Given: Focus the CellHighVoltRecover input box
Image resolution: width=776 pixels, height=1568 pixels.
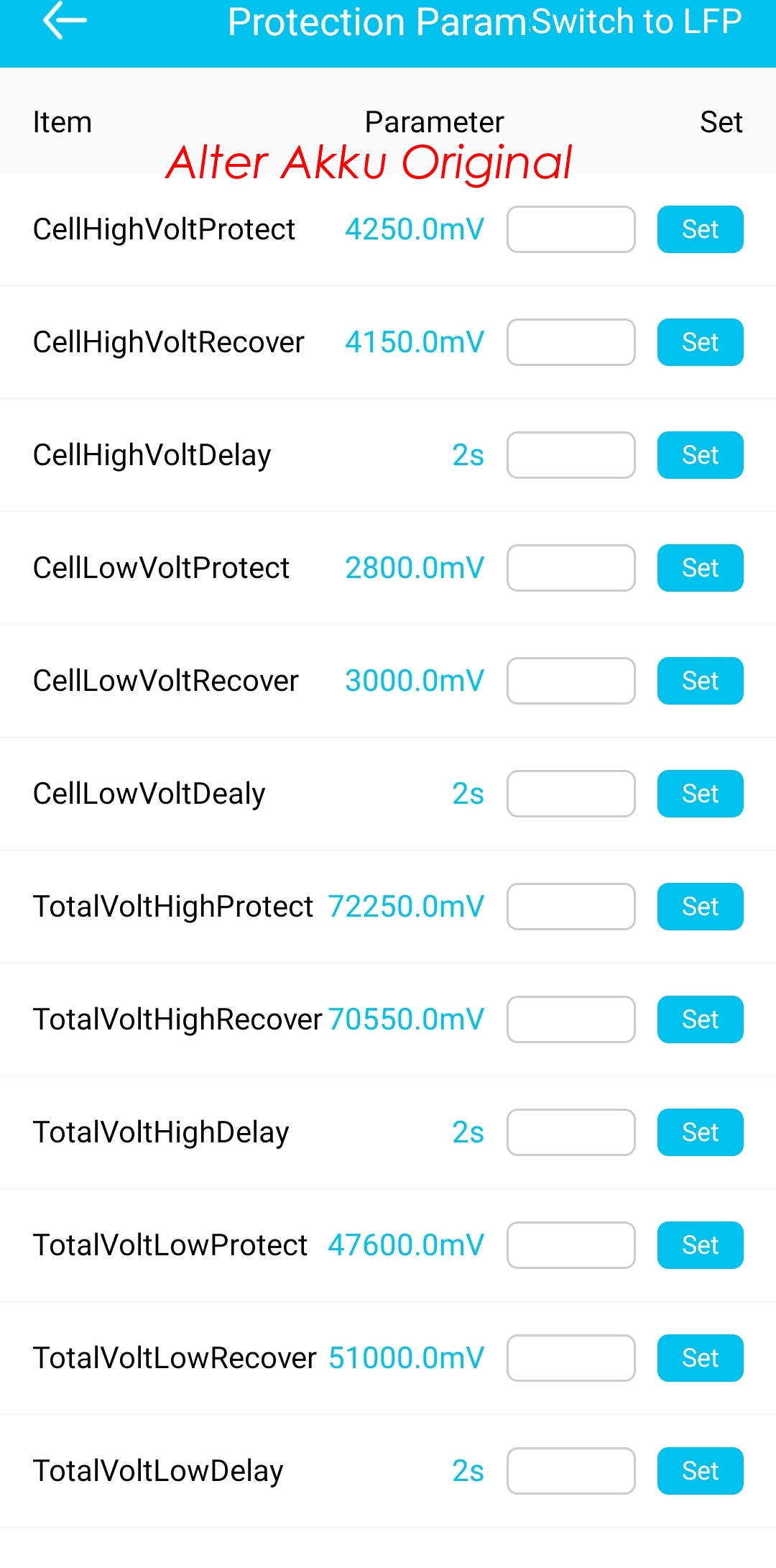Looking at the screenshot, I should pyautogui.click(x=571, y=342).
